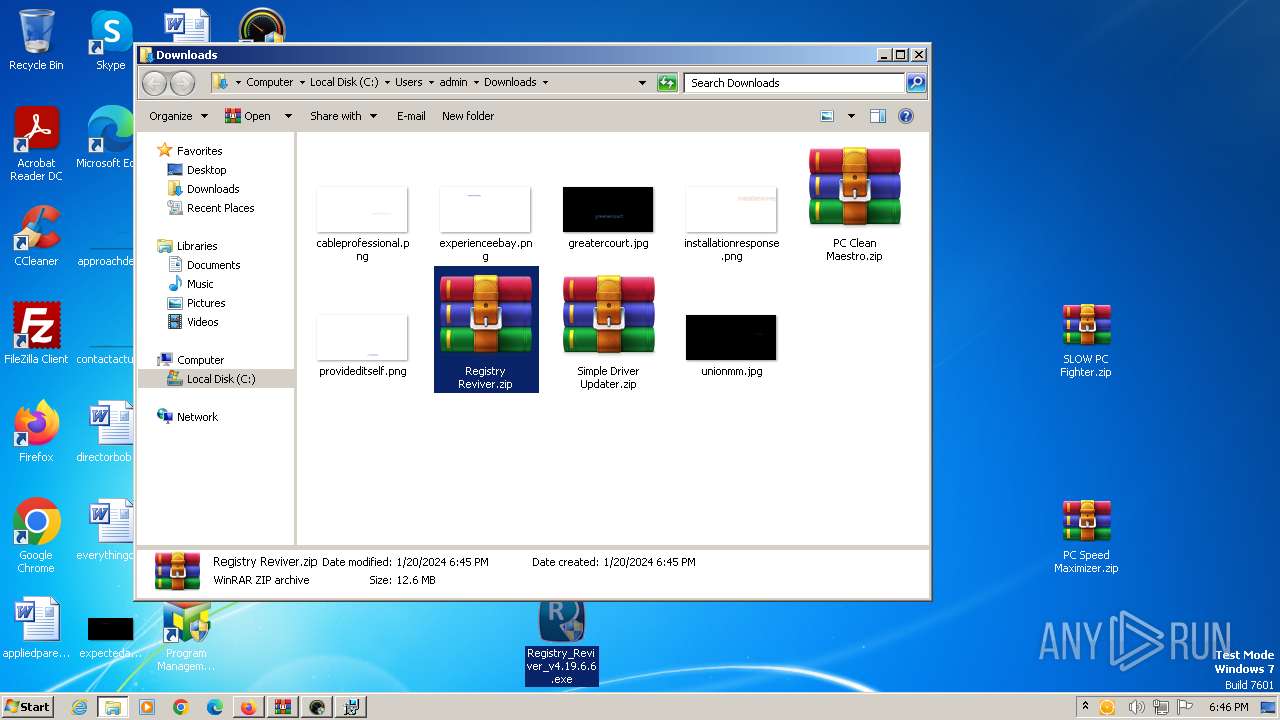Select Registry_Reviver_v4.19.6.6.exe desktop icon

(x=562, y=642)
